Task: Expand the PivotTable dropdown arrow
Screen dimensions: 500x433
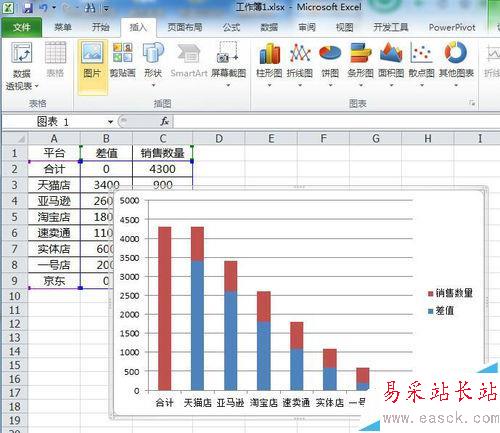Action: coord(36,86)
